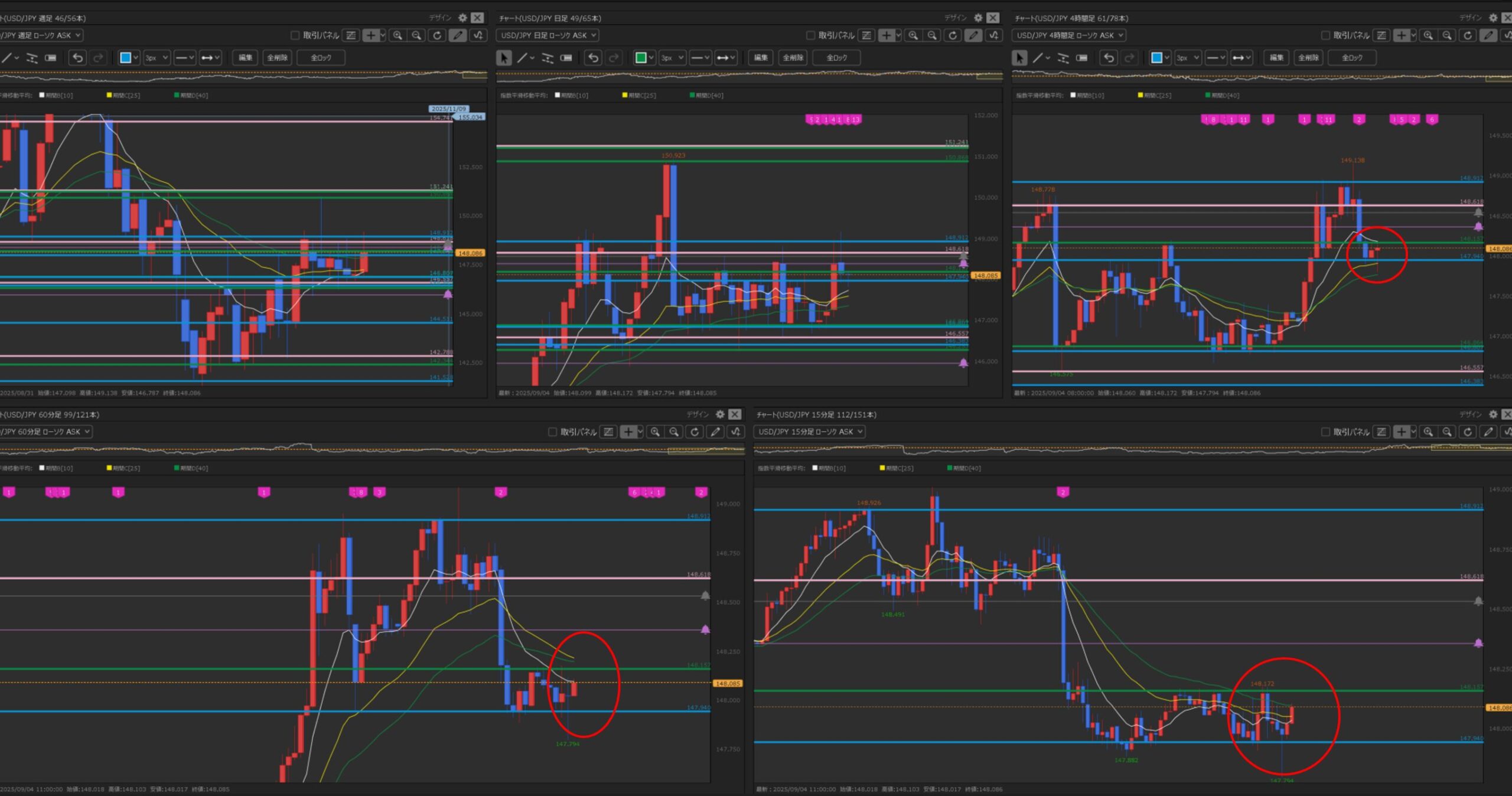Screen dimensions: 1512x796
Task: Open USD/JPY 日足 ローソク ASK dropdown
Action: (x=548, y=35)
